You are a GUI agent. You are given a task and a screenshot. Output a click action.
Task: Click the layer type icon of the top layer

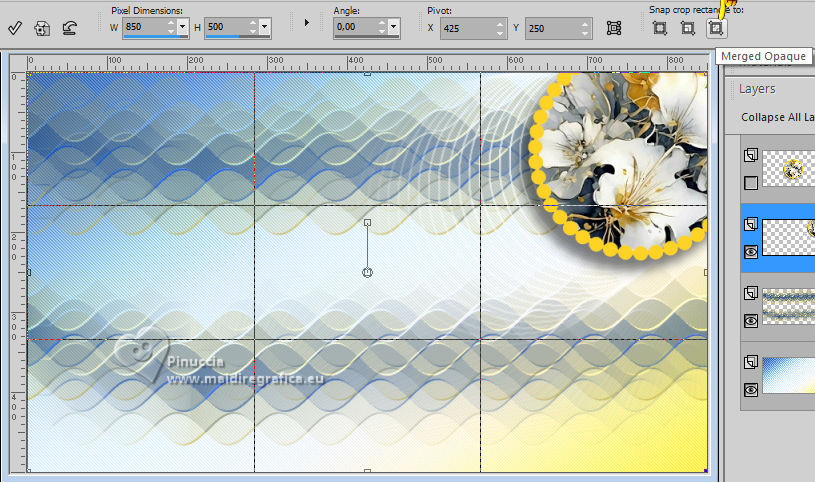(751, 155)
